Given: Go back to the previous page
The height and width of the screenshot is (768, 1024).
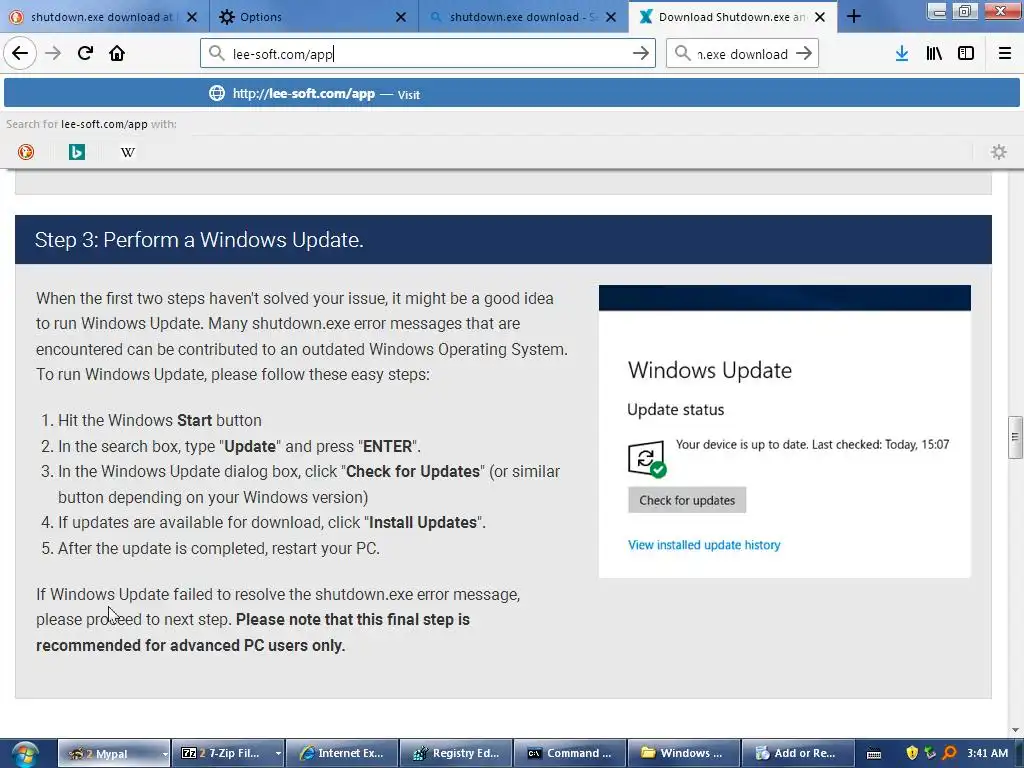Looking at the screenshot, I should click(x=20, y=53).
